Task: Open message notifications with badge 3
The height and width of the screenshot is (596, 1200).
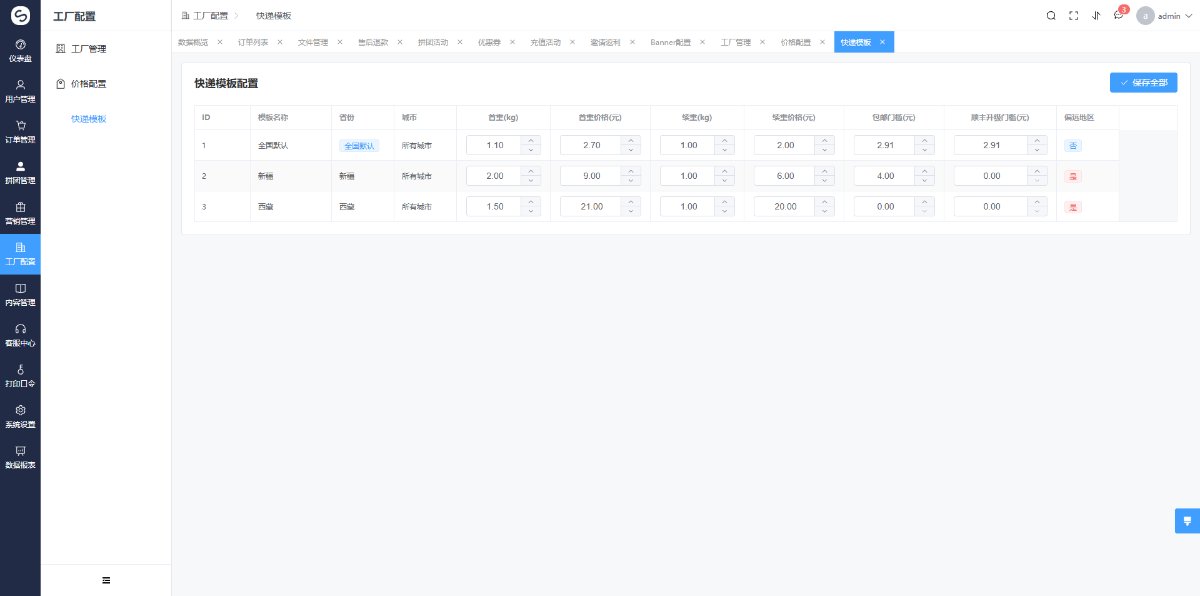Action: tap(1119, 15)
